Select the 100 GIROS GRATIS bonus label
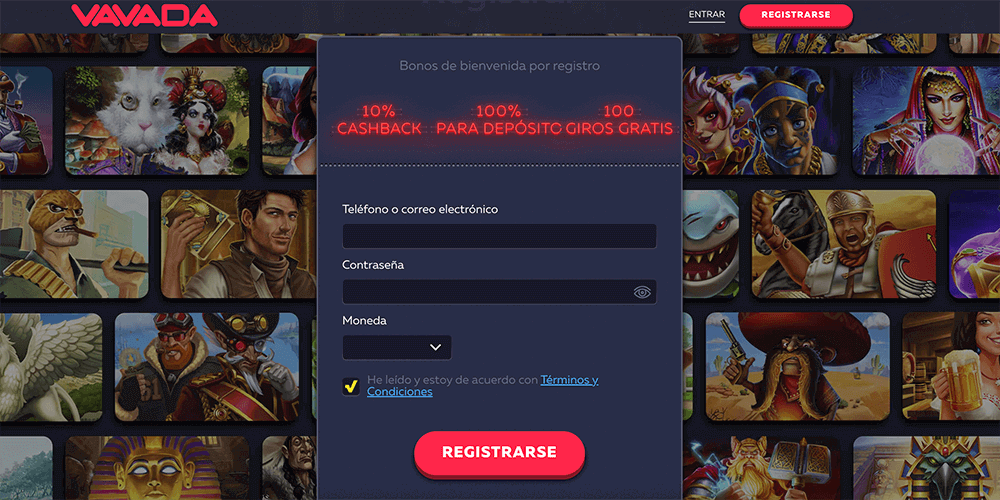This screenshot has width=1000, height=500. click(x=619, y=120)
